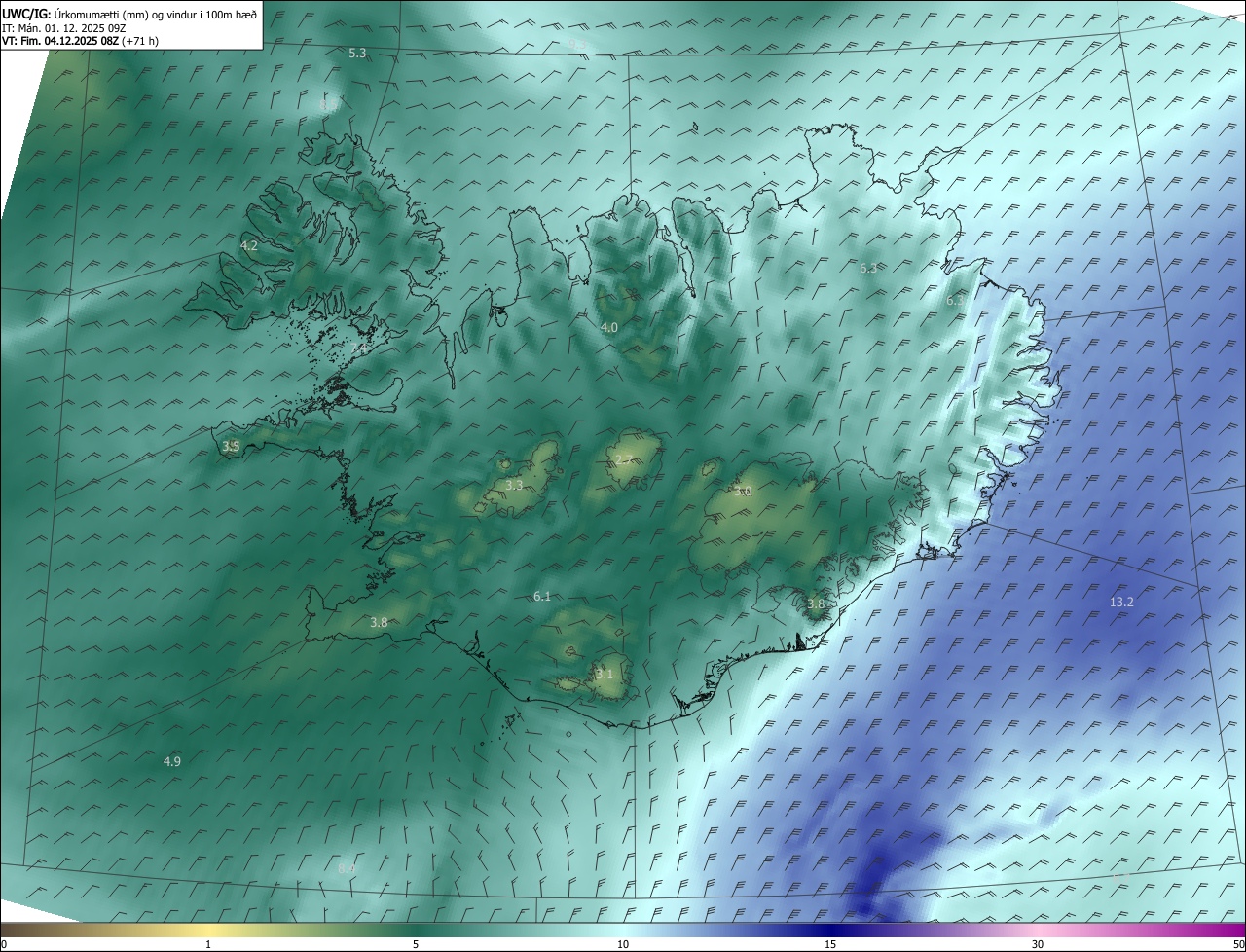The image size is (1246, 952).
Task: Click the 50 tick on the color scale
Action: pos(1238,945)
